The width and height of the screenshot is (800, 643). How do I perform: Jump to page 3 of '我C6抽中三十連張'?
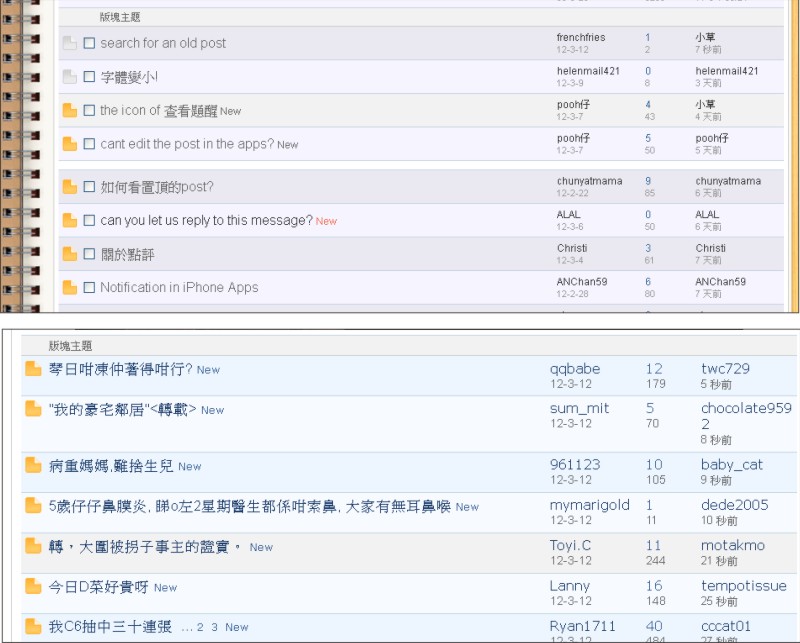pyautogui.click(x=214, y=627)
